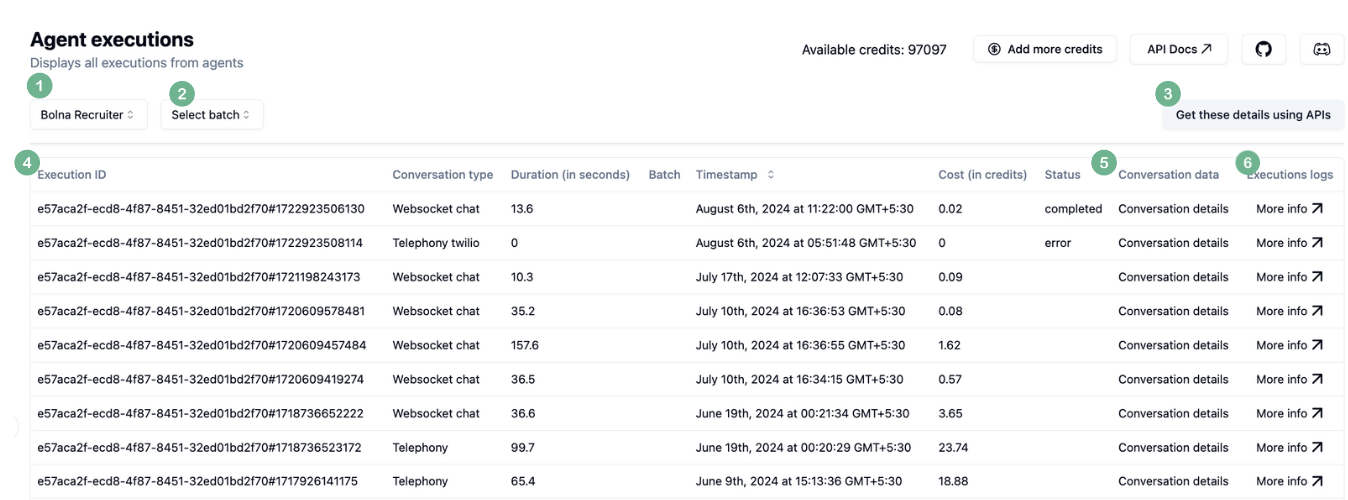1348x500 pixels.
Task: Click the error status cell
Action: (x=1058, y=243)
